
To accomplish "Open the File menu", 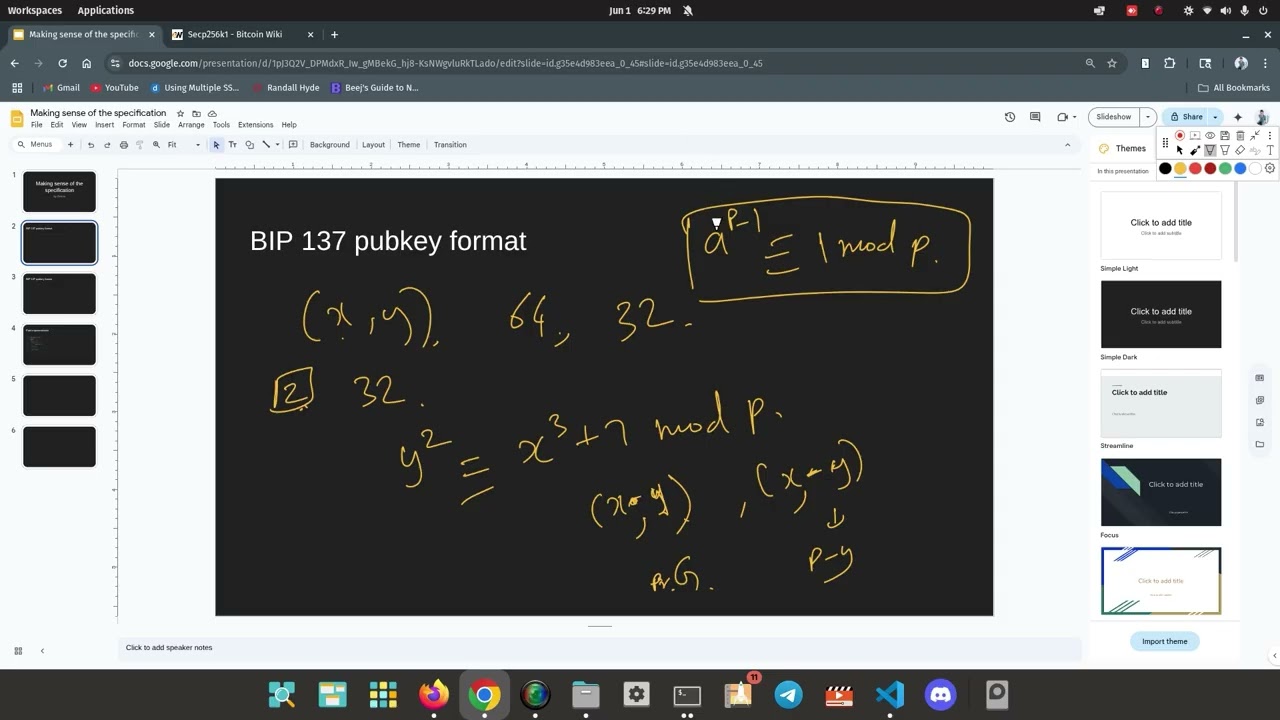I will (x=36, y=125).
